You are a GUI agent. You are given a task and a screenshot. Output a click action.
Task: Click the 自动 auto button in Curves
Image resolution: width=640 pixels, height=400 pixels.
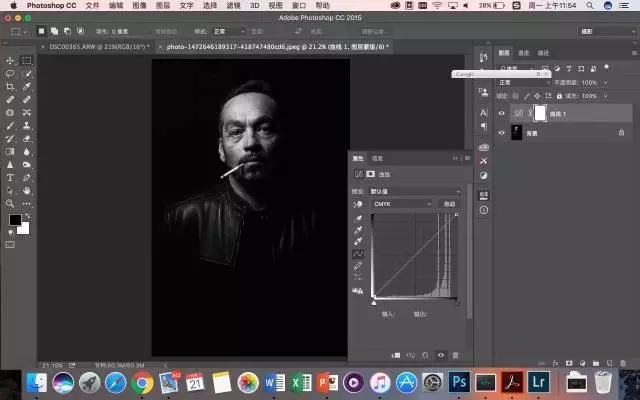[449, 203]
